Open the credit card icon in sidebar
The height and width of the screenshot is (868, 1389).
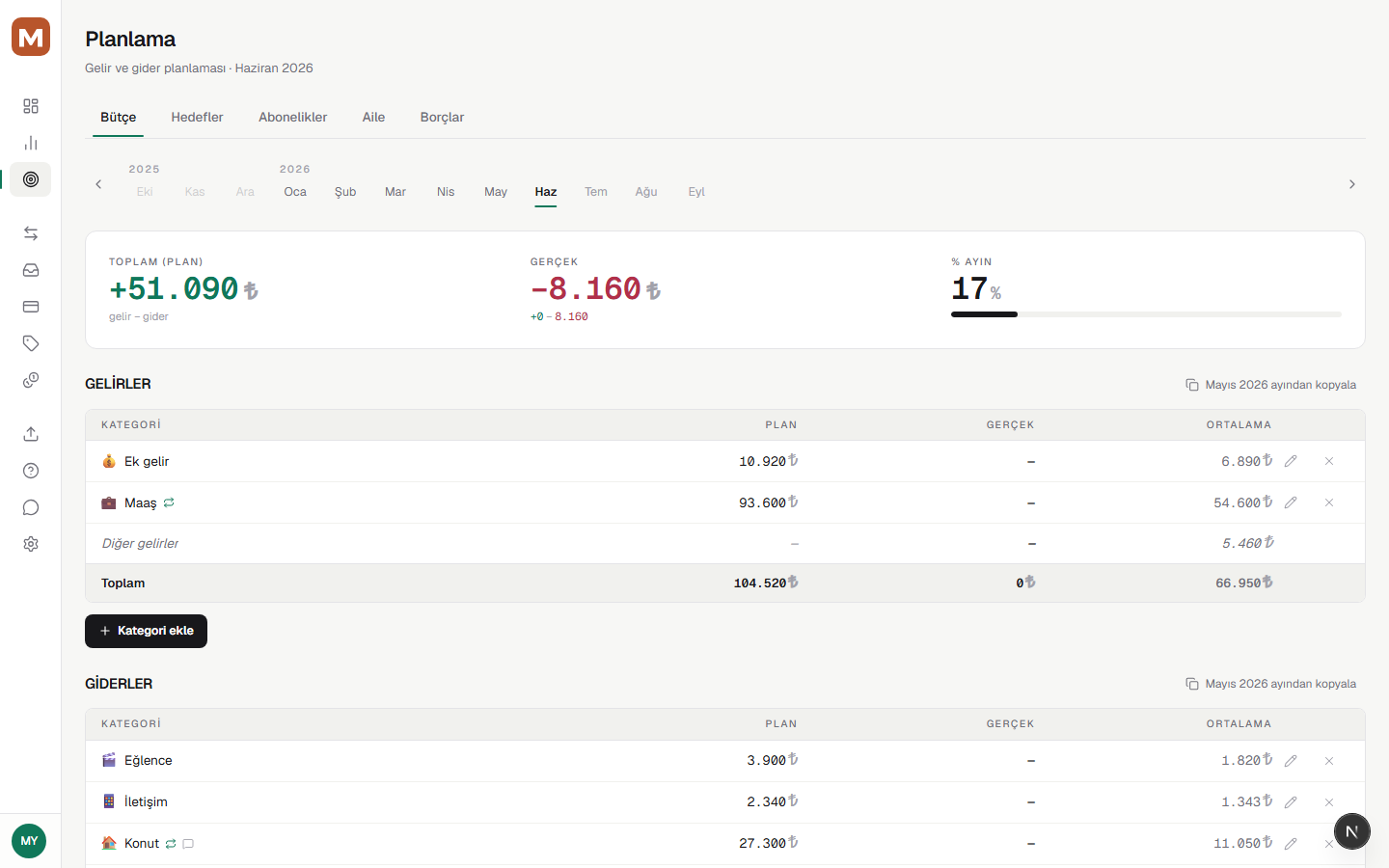31,307
